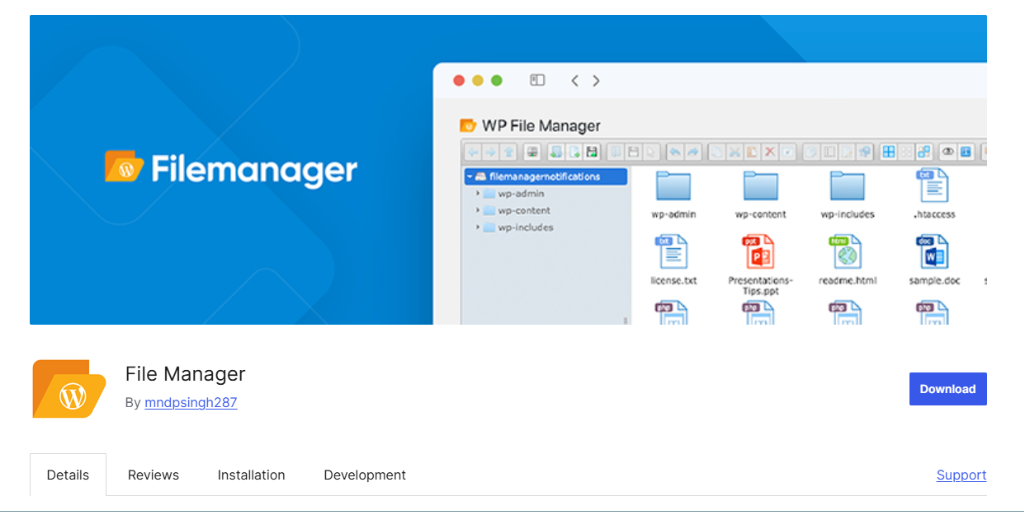Click the get info toolbar icon
The width and height of the screenshot is (1024, 512).
click(x=966, y=152)
